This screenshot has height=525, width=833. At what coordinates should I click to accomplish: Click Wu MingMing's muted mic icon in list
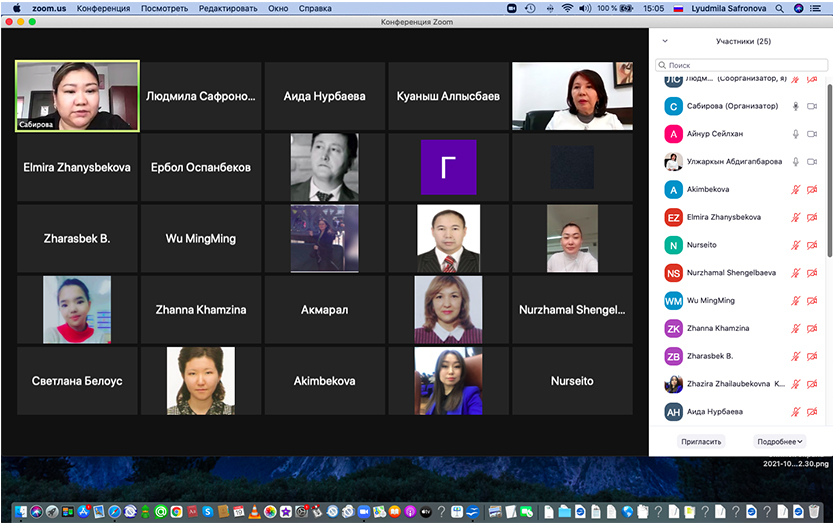pyautogui.click(x=797, y=301)
